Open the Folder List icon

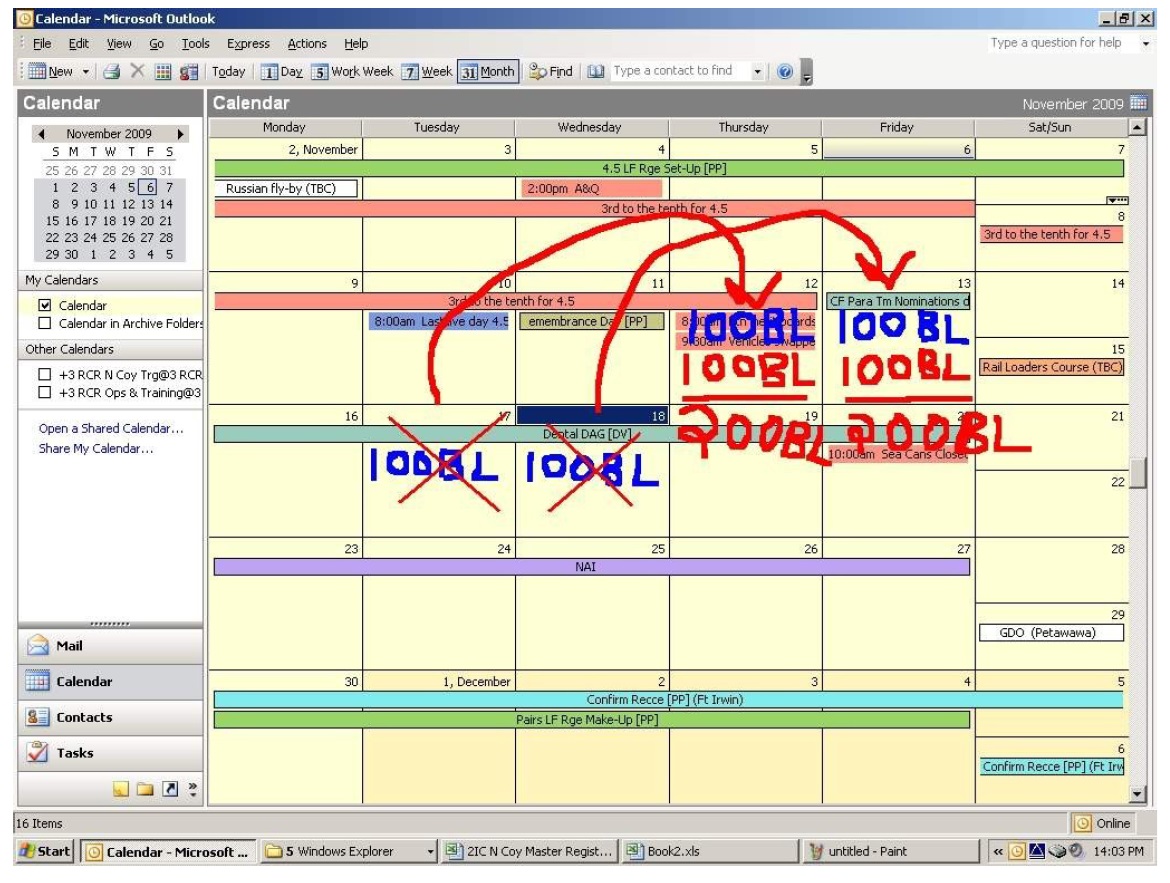point(145,789)
